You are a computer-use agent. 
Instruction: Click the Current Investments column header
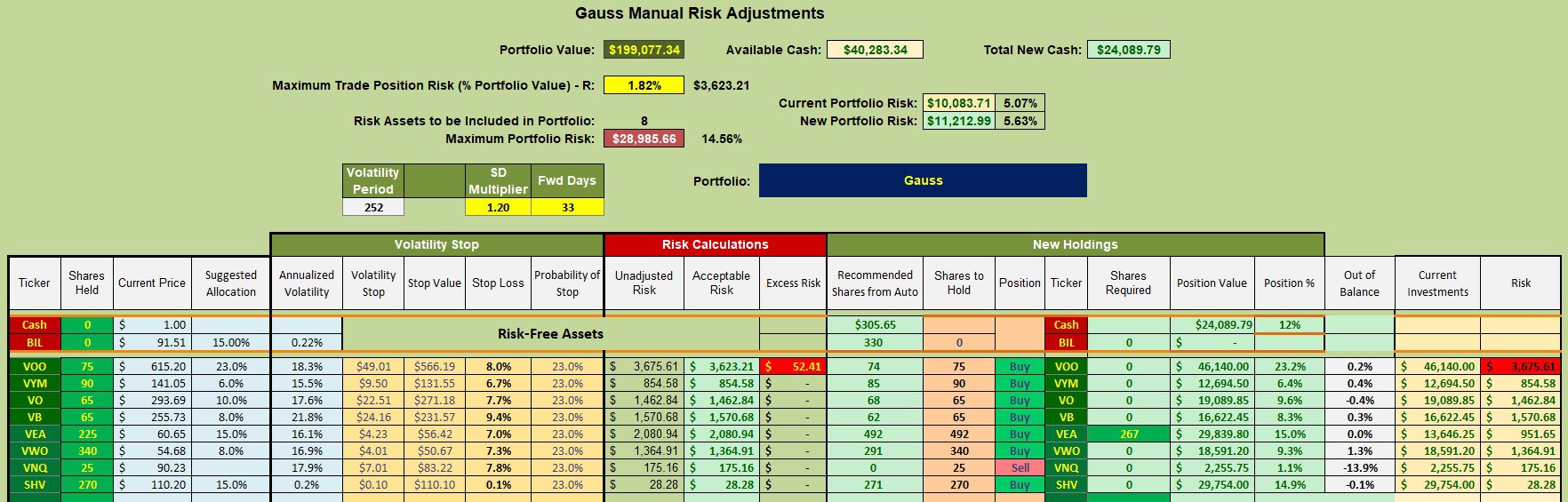[1437, 283]
